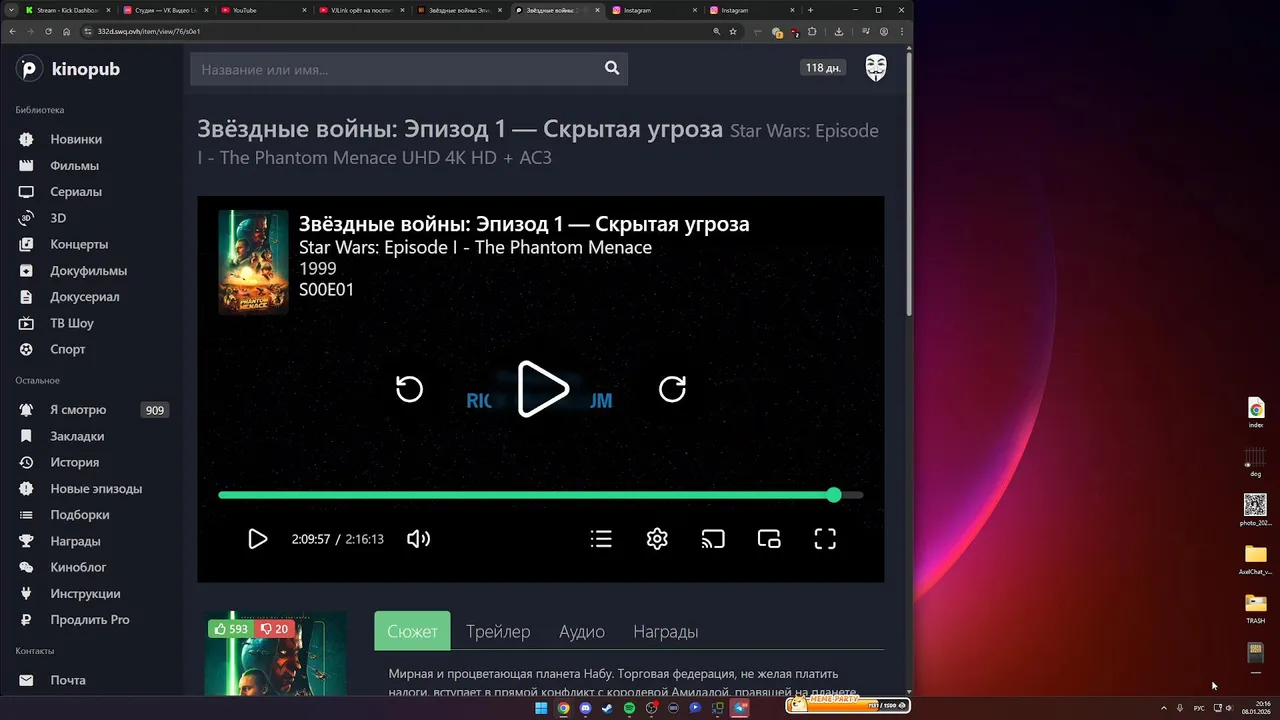Mute the video with the speaker icon

[x=418, y=539]
